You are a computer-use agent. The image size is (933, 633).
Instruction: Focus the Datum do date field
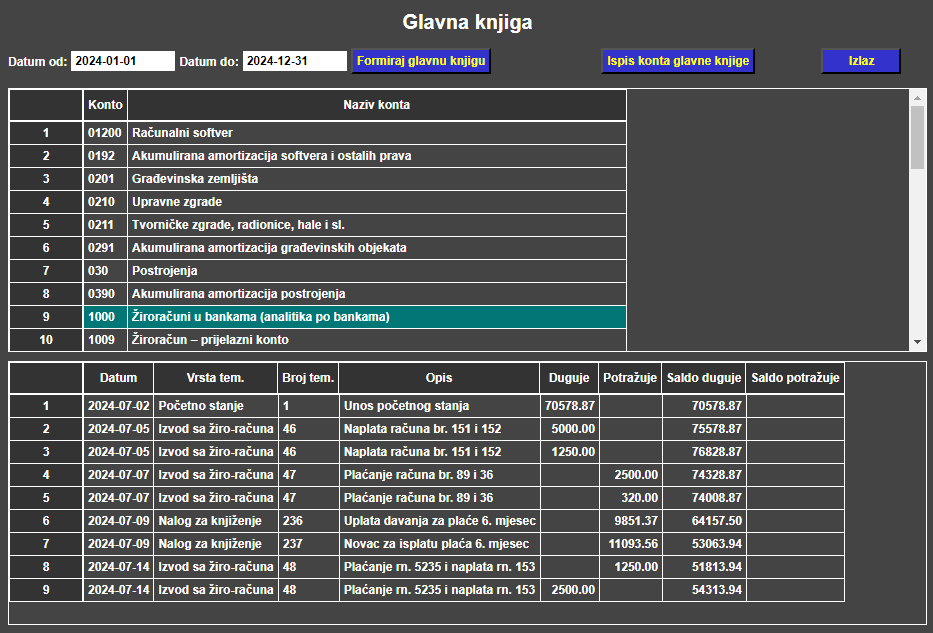pyautogui.click(x=295, y=61)
